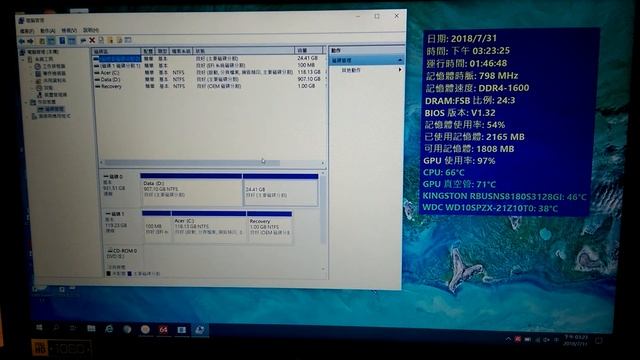The height and width of the screenshot is (360, 640).
Task: Click the Acer (C:) partition block
Action: click(x=209, y=227)
